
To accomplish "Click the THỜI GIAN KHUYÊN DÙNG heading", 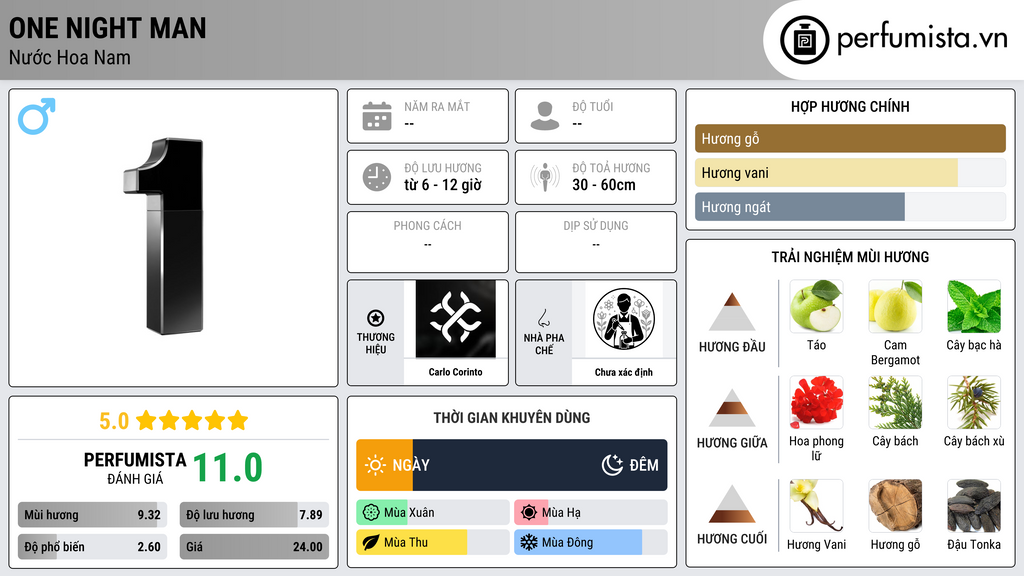I will [512, 418].
